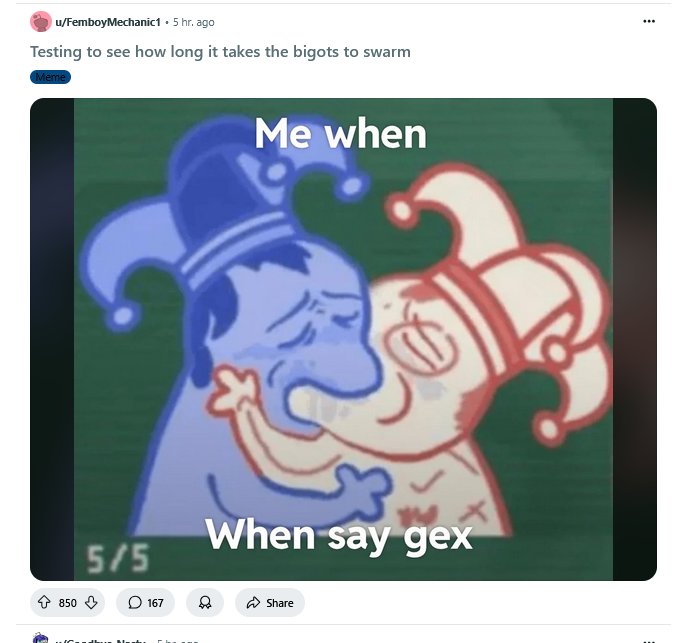Upvote the FemboyMechanic1 meme post
Image resolution: width=682 pixels, height=643 pixels.
pyautogui.click(x=44, y=603)
